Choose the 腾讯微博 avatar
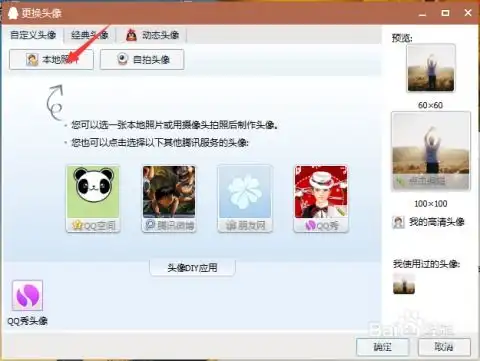This screenshot has height=361, width=480. (169, 199)
